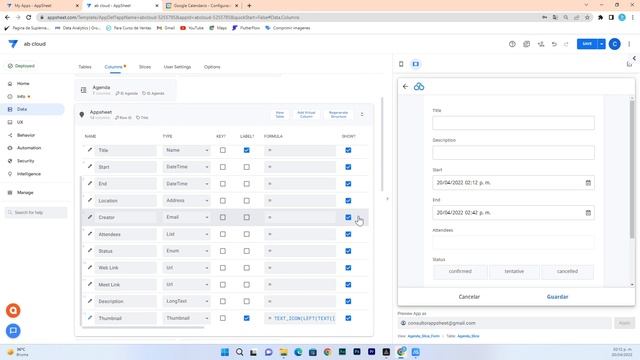The image size is (640, 360).
Task: Switch to the User Settings tab
Action: pyautogui.click(x=177, y=67)
